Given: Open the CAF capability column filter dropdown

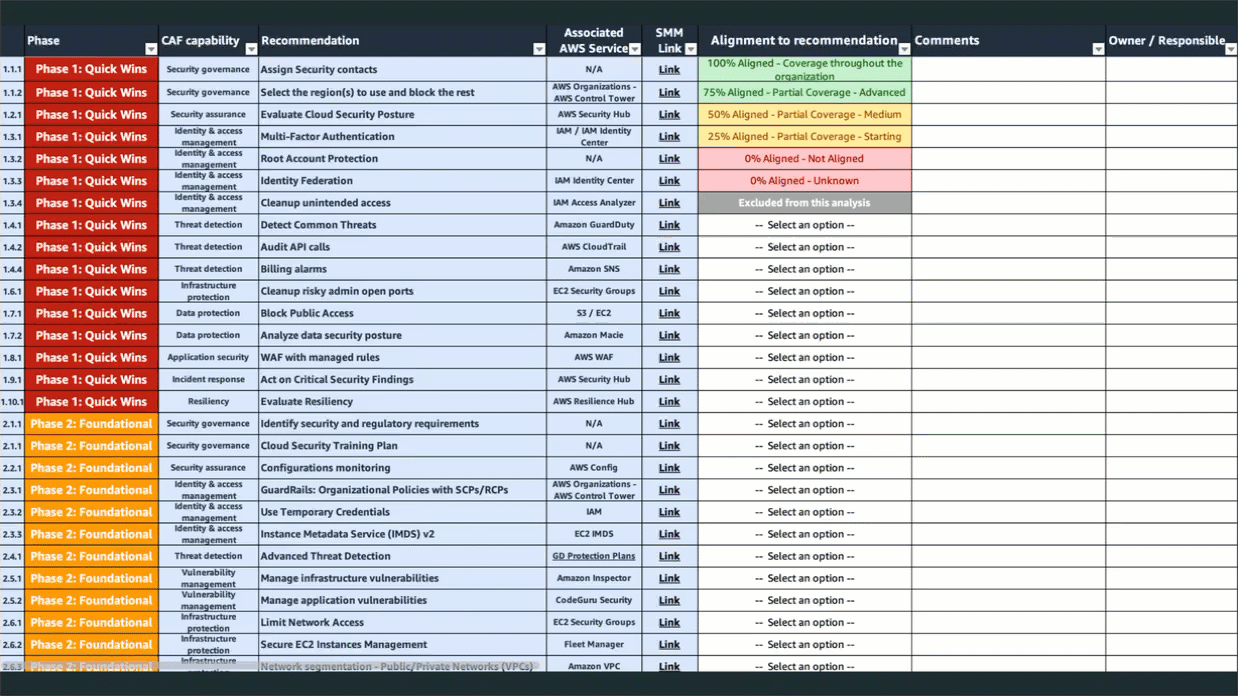Looking at the screenshot, I should pos(250,49).
